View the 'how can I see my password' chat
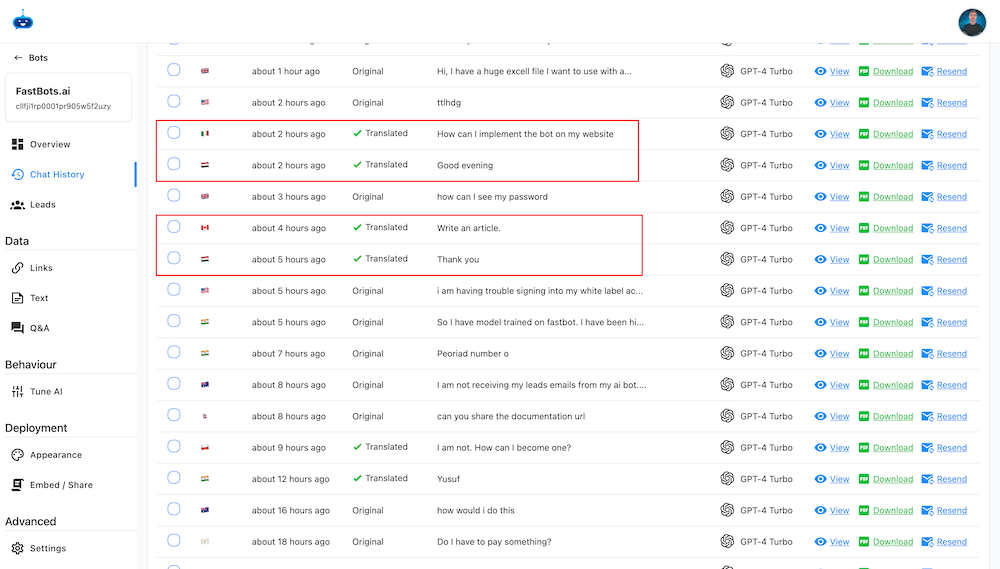 point(832,197)
